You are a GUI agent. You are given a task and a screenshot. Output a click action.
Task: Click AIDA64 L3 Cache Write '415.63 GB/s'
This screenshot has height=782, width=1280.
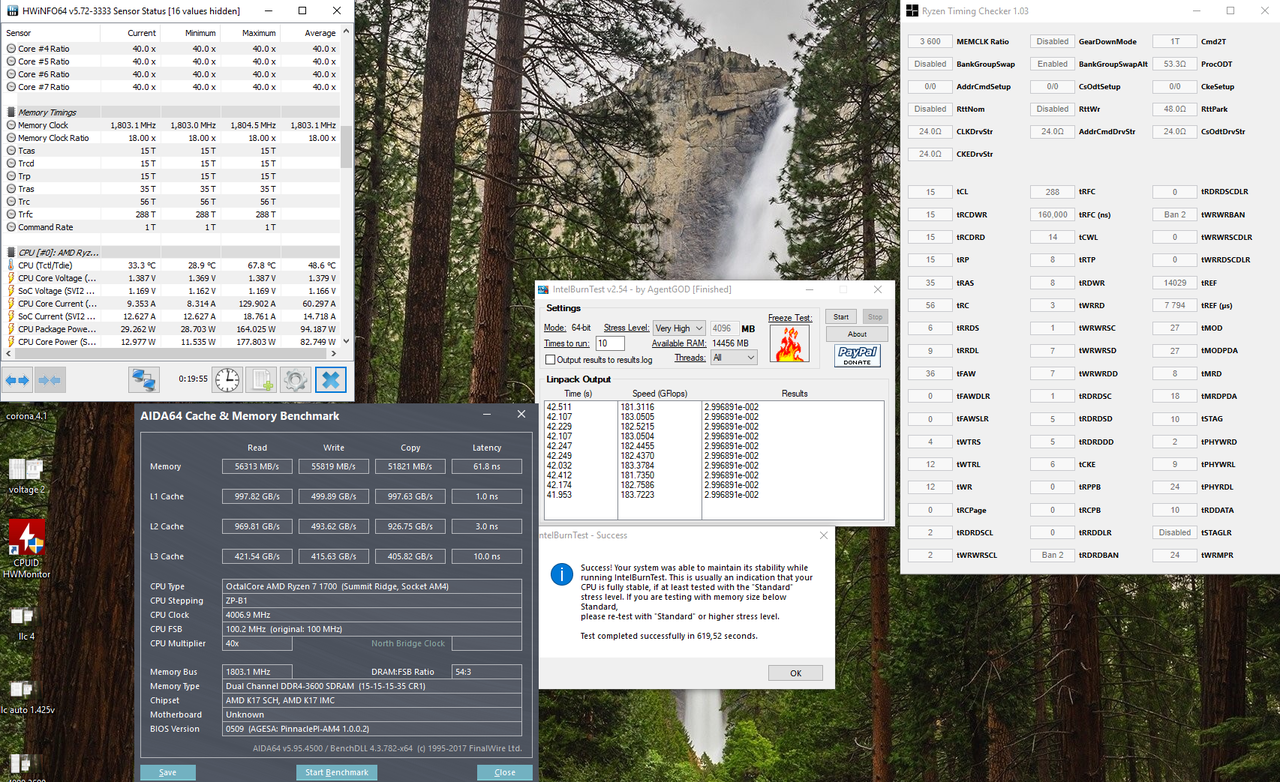[333, 556]
